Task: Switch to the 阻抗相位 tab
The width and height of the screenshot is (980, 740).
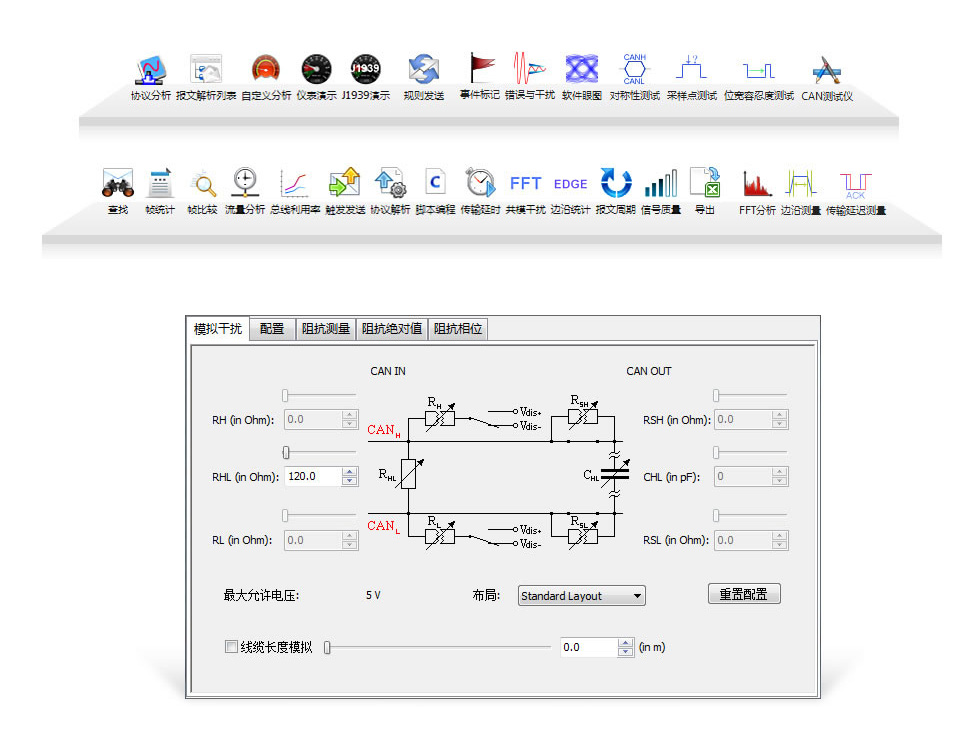Action: point(458,329)
